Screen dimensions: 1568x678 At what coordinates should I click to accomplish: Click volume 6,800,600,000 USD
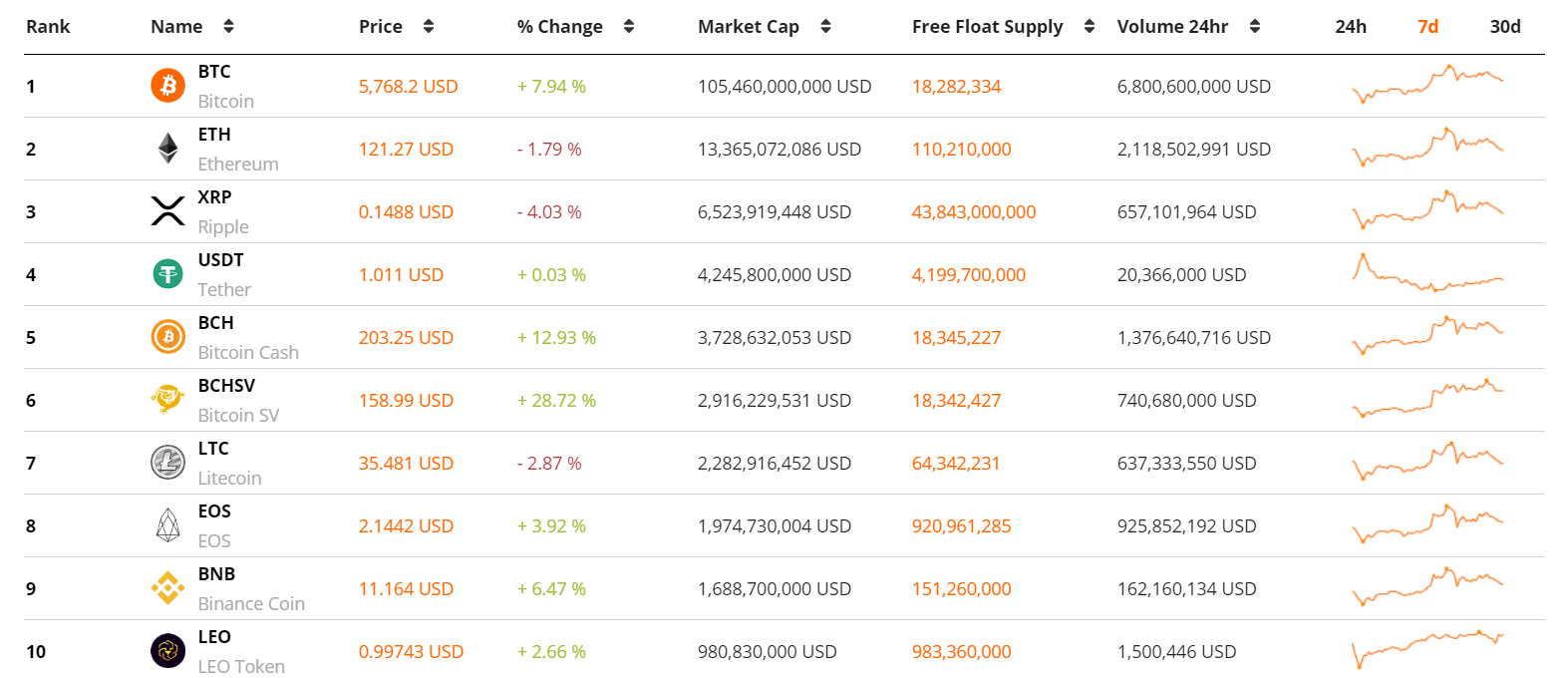coord(1194,87)
